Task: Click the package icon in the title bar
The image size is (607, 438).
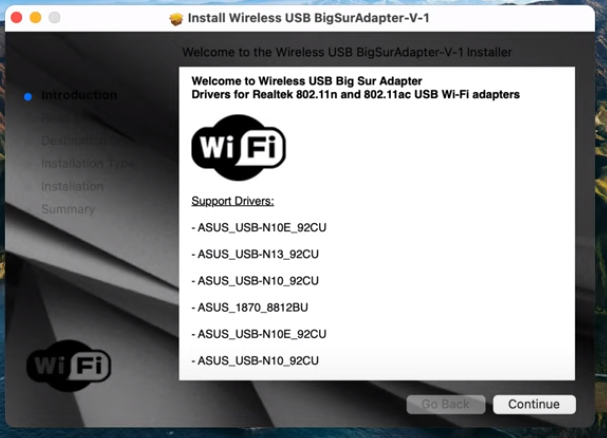Action: (177, 18)
